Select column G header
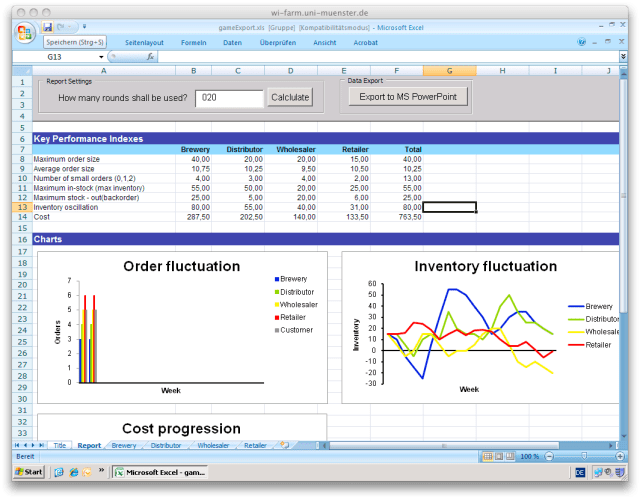Image resolution: width=640 pixels, height=499 pixels. click(449, 71)
